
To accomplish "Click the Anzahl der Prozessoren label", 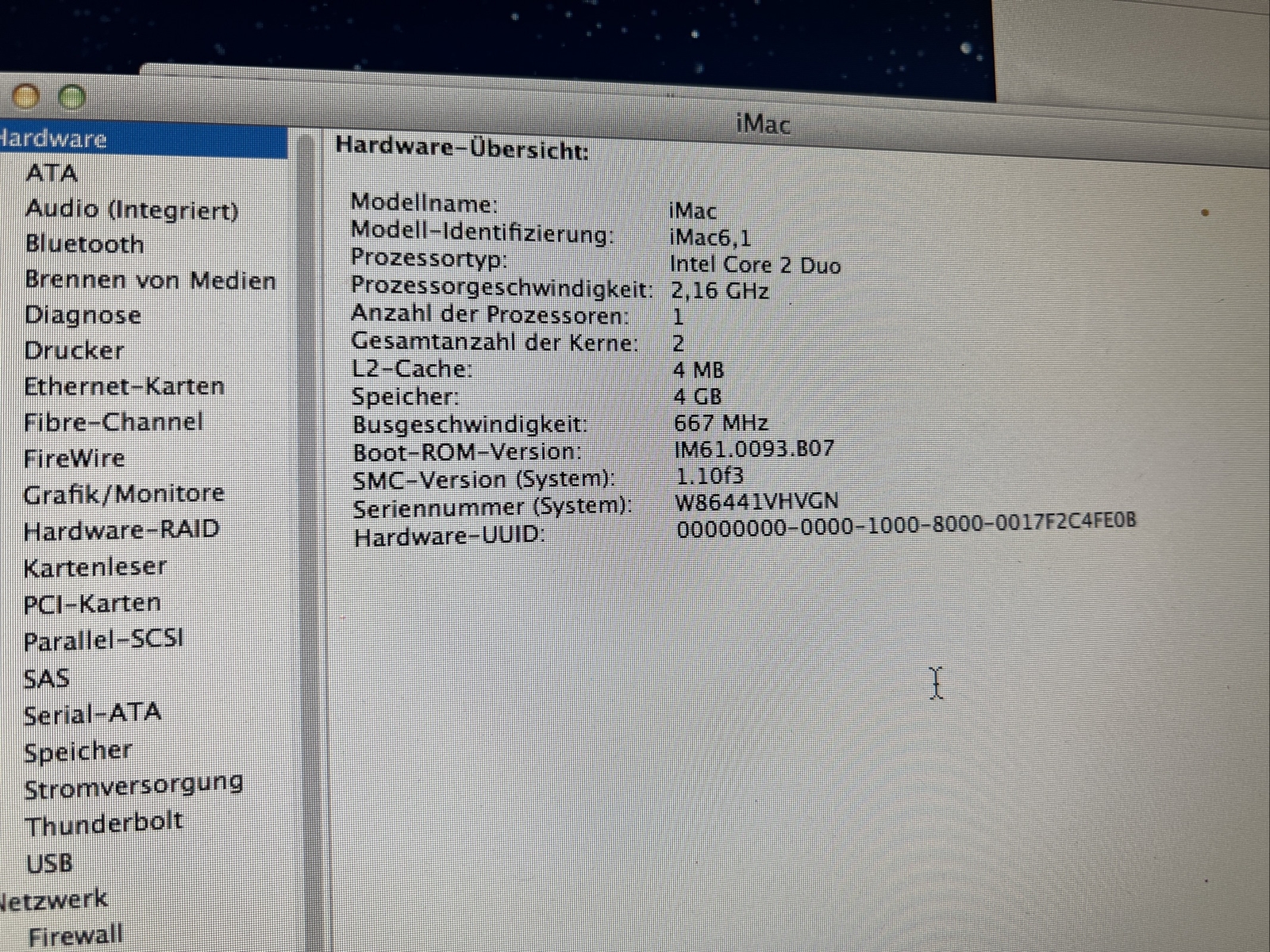I will [x=490, y=315].
